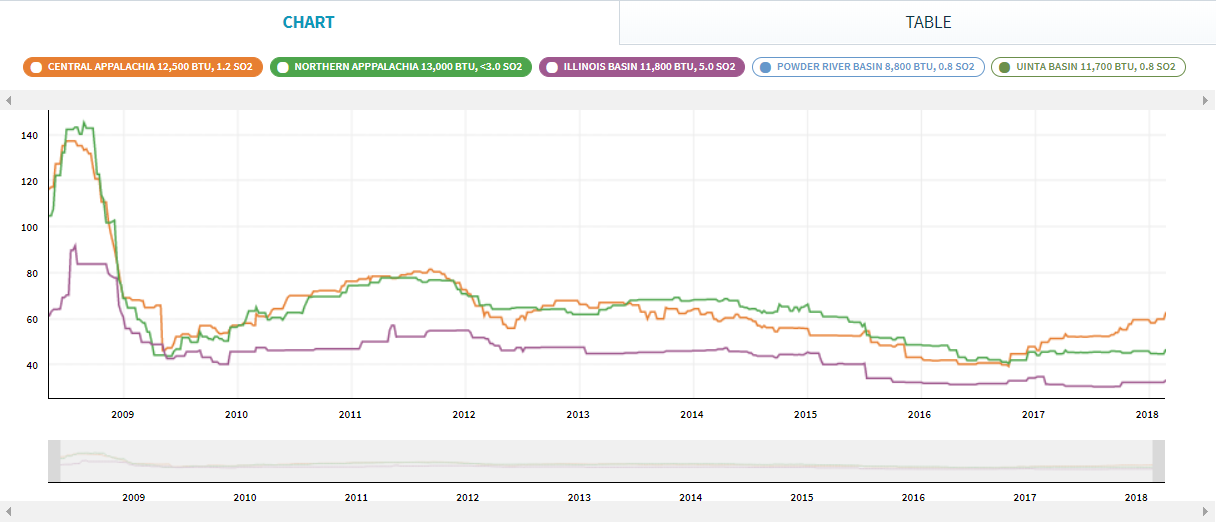Viewport: 1216px width, 526px height.
Task: Toggle Central Appalachia 12,500 BTU series
Action: [142, 67]
